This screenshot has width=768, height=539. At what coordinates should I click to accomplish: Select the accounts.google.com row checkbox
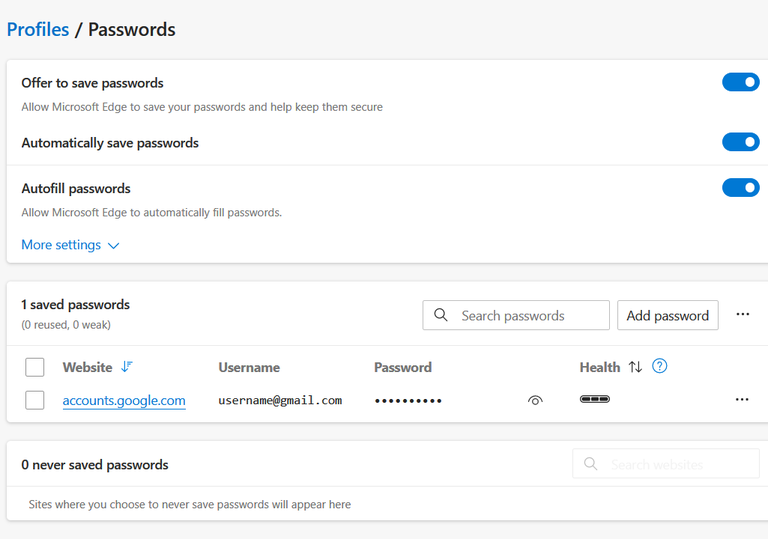35,400
